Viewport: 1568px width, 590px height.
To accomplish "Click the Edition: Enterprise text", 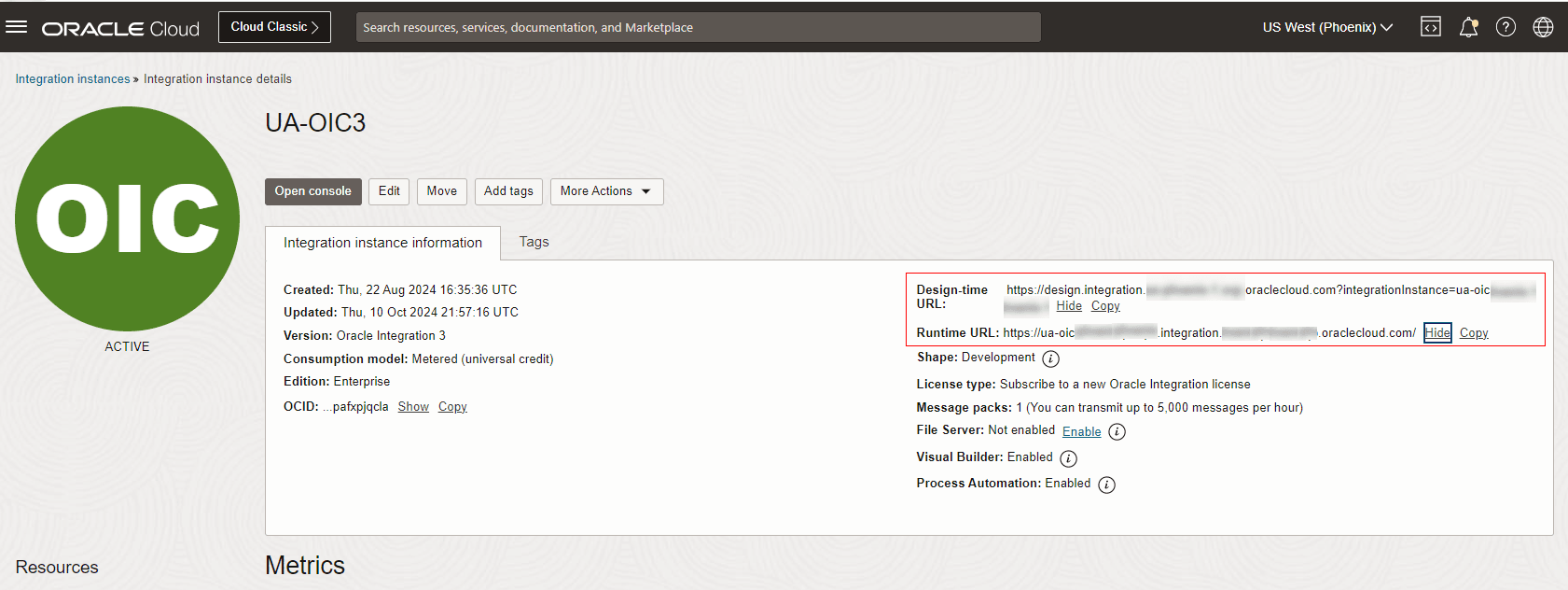I will (x=337, y=382).
